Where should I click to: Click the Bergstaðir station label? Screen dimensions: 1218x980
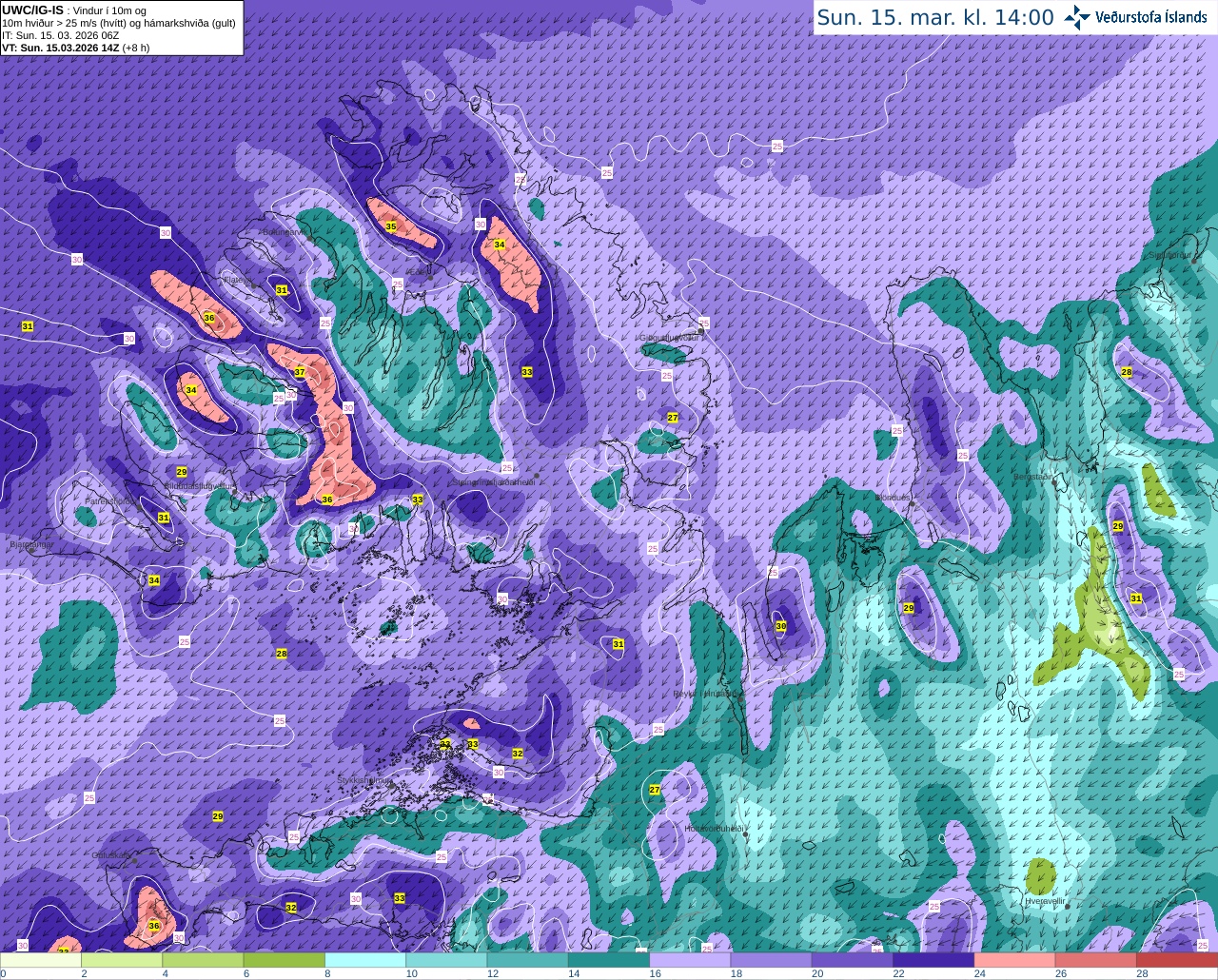(x=1035, y=477)
